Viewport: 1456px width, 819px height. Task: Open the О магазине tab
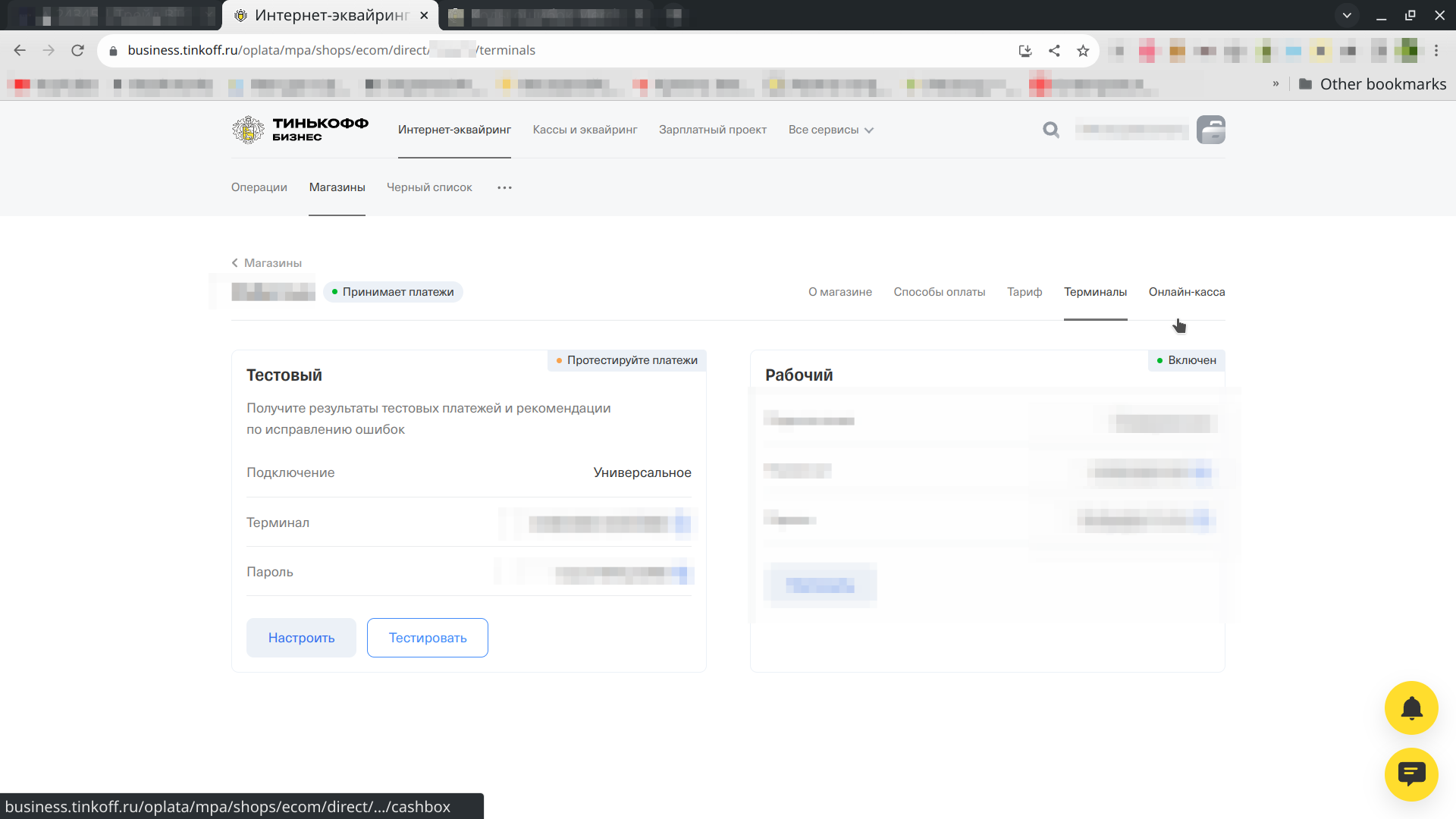840,292
